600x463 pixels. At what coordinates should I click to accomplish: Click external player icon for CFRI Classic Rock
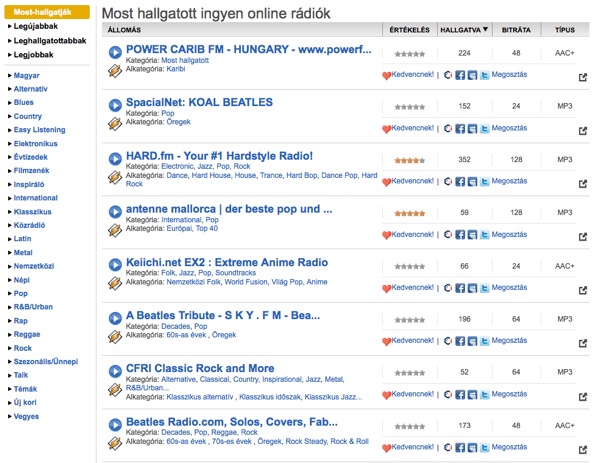(115, 390)
